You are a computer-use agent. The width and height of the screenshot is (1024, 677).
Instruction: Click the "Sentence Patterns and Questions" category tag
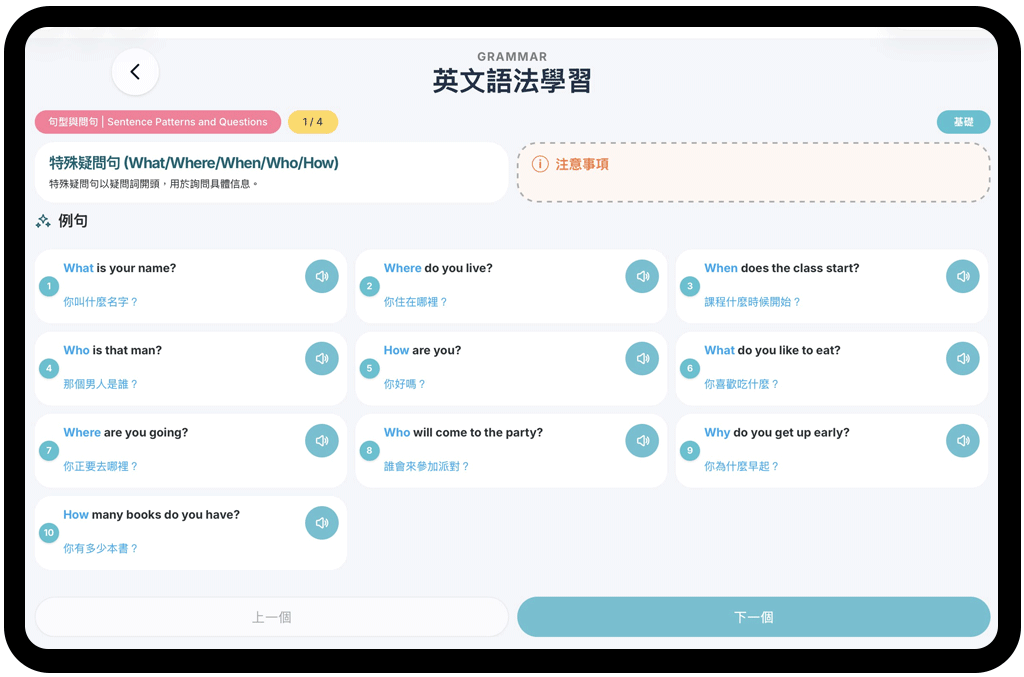pyautogui.click(x=158, y=122)
